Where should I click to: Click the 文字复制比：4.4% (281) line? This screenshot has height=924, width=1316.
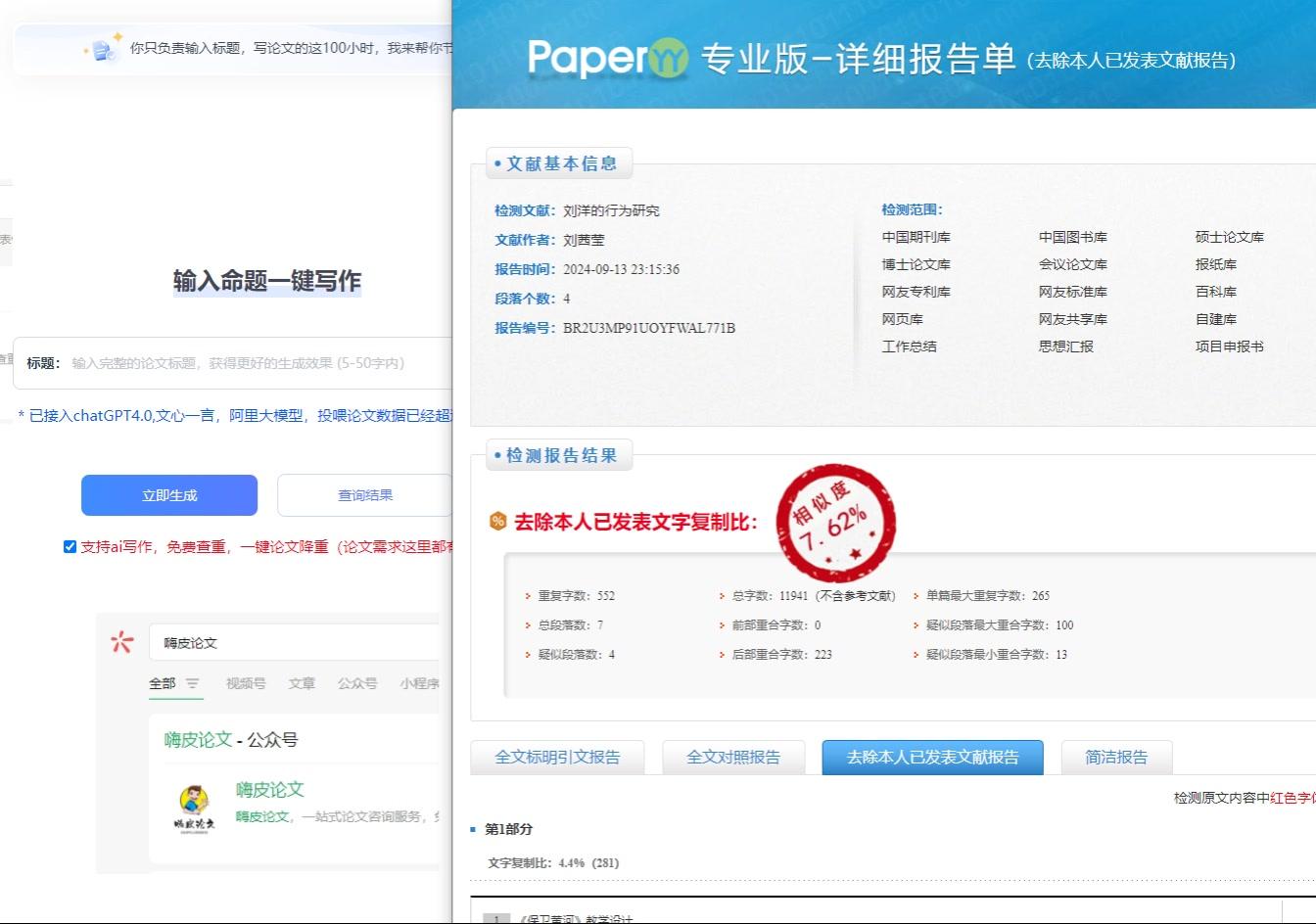(553, 862)
